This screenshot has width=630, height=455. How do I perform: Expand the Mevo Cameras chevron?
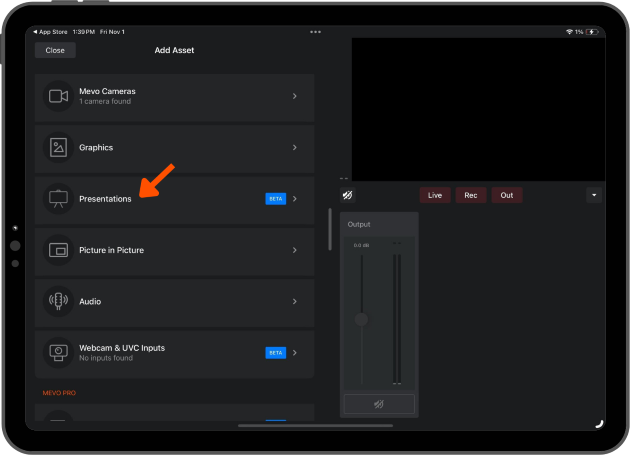click(295, 96)
